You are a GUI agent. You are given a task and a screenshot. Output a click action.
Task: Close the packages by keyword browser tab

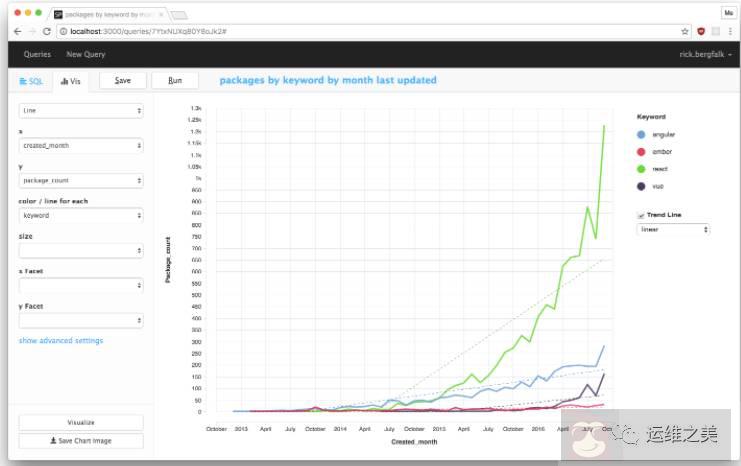pyautogui.click(x=161, y=14)
